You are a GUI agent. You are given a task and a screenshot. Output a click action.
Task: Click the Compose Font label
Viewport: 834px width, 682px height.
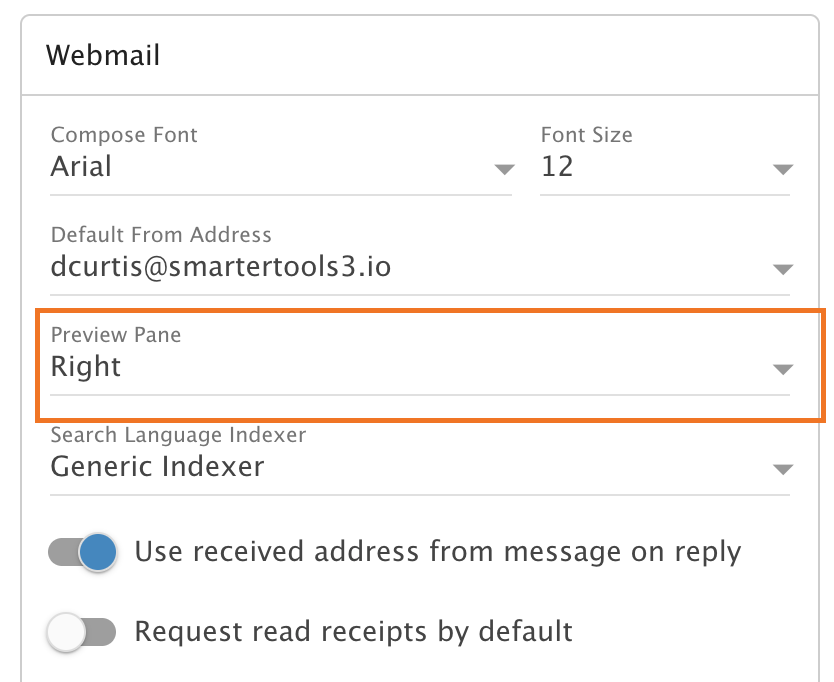[124, 135]
